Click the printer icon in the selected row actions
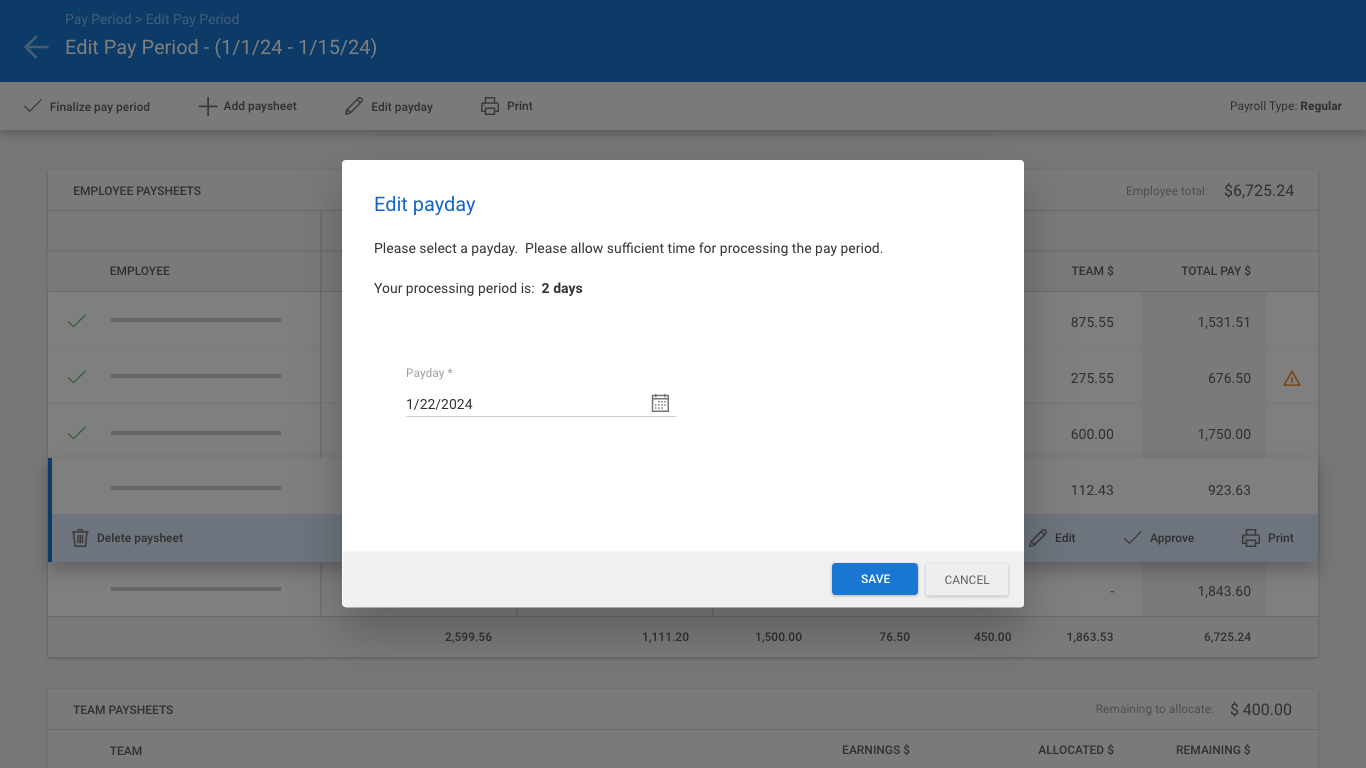 [x=1251, y=538]
